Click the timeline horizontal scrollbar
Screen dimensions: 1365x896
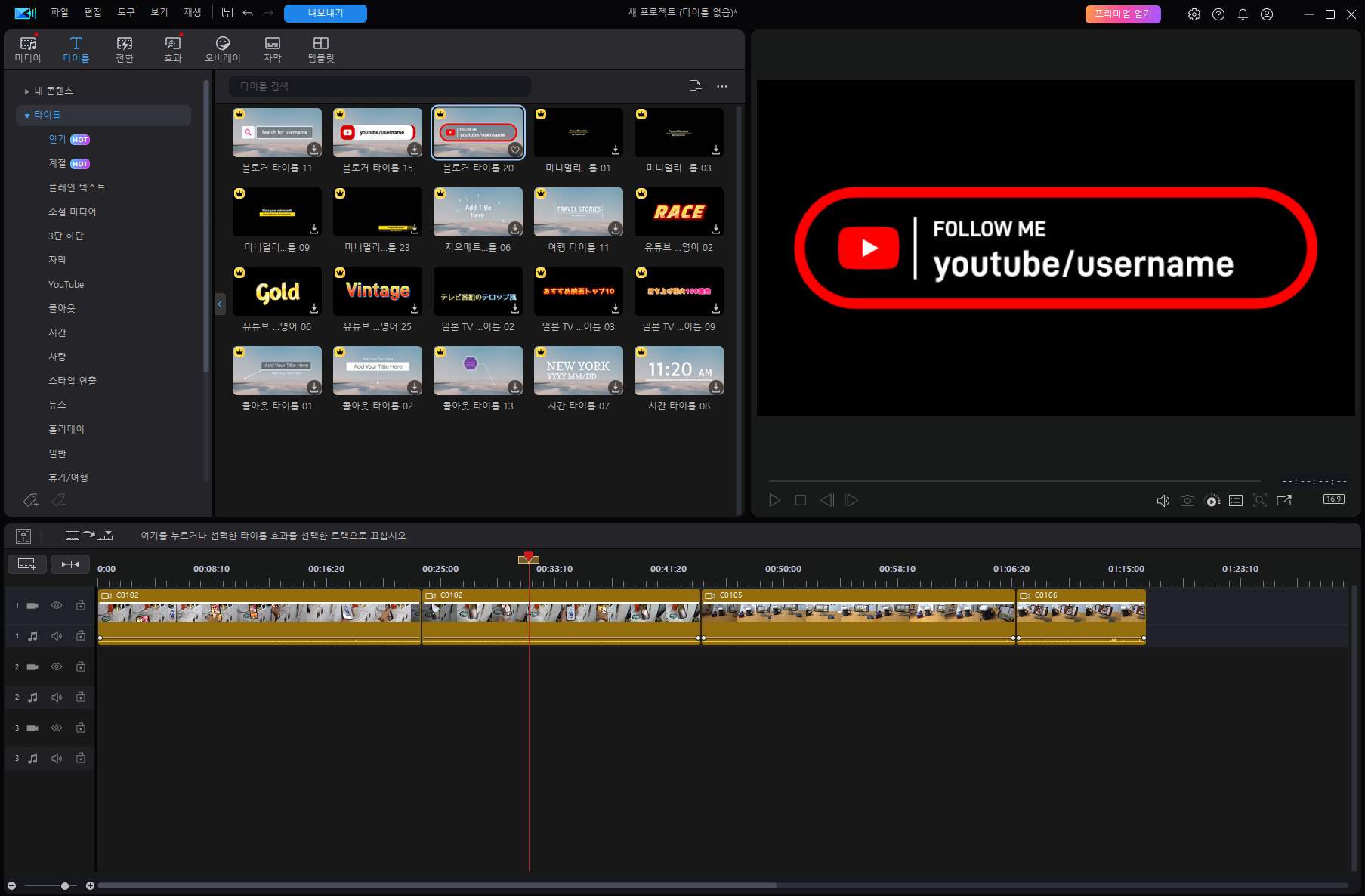(437, 885)
